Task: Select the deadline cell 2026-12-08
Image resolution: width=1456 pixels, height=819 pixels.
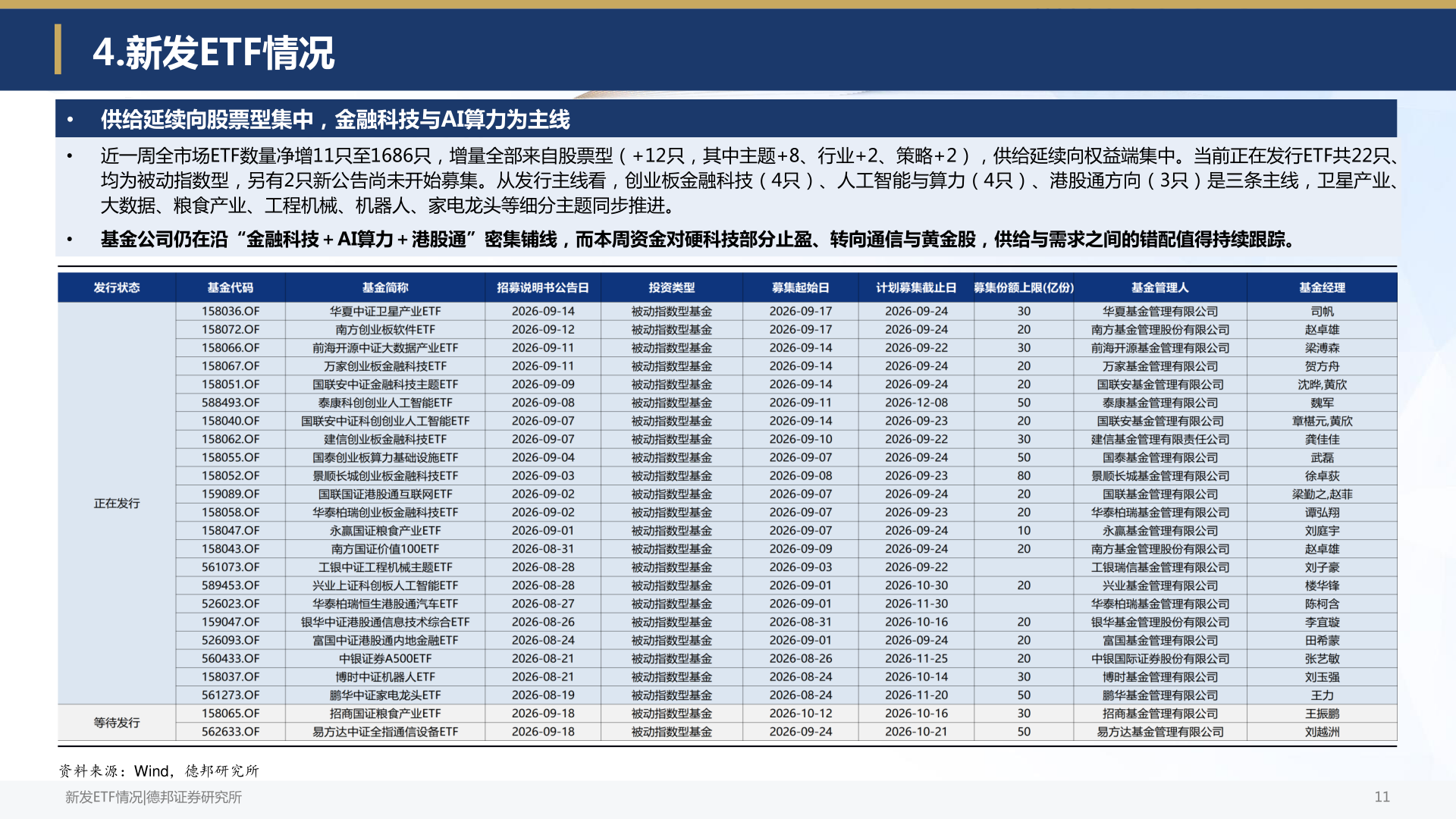Action: click(916, 403)
